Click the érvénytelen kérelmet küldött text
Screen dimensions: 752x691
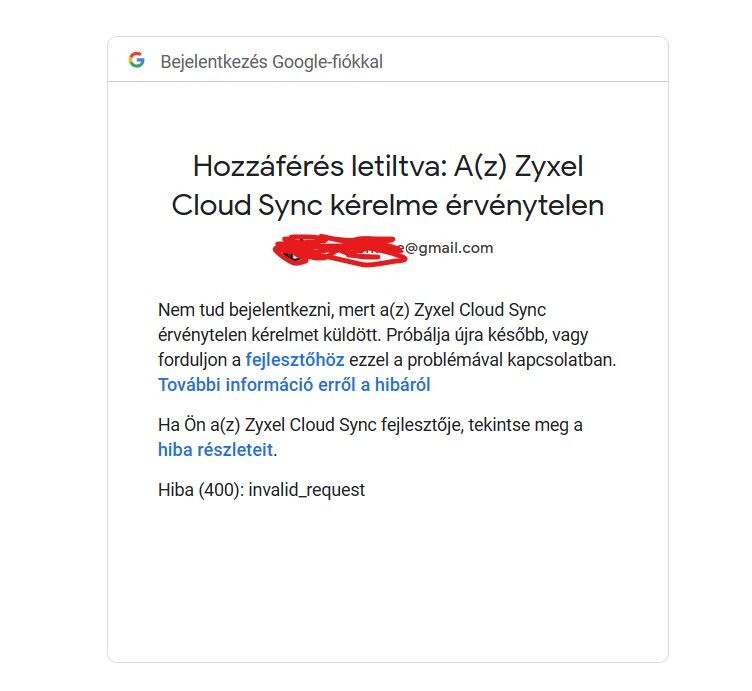click(270, 335)
